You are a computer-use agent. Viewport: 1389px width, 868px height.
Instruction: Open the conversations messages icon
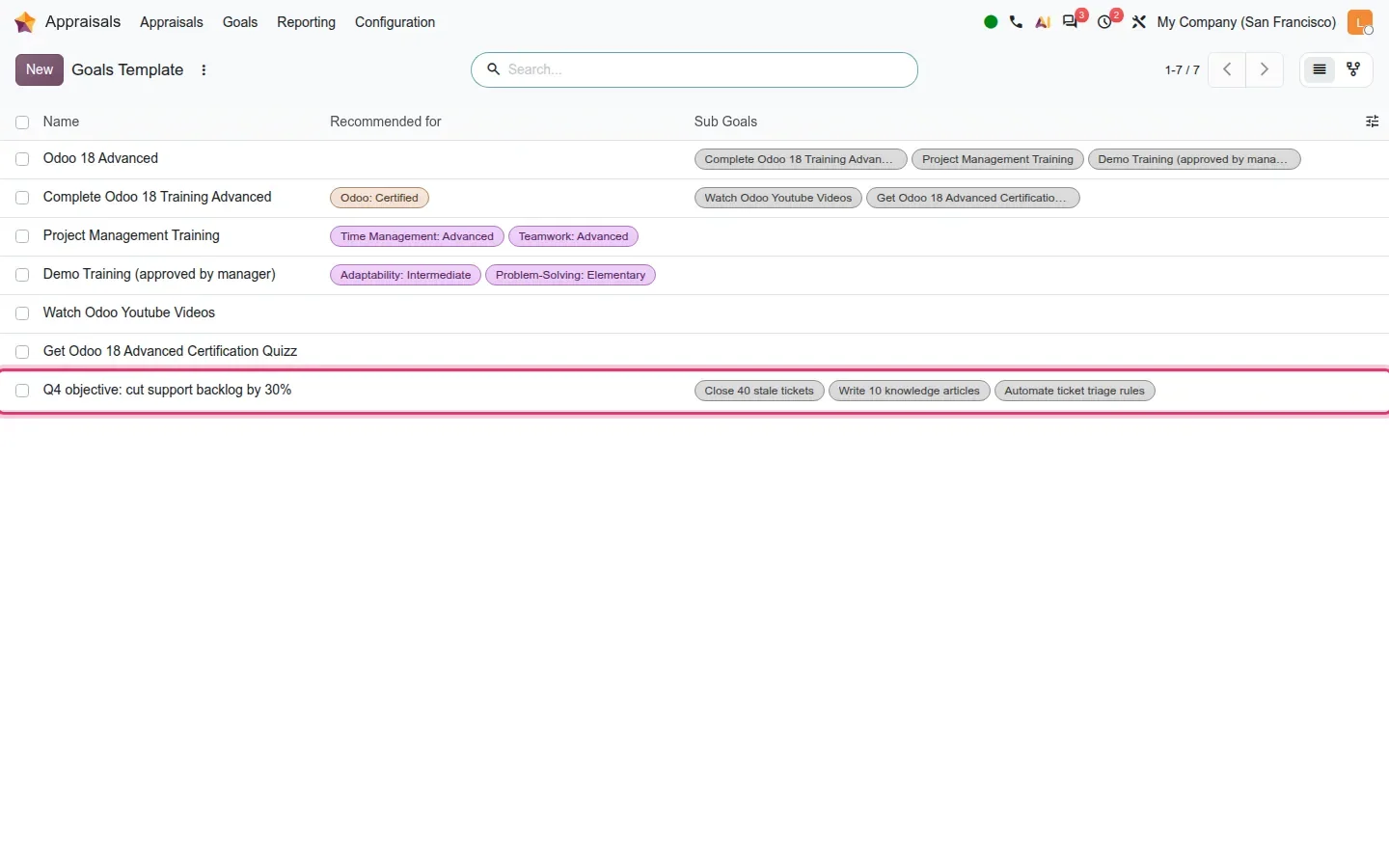pyautogui.click(x=1071, y=22)
